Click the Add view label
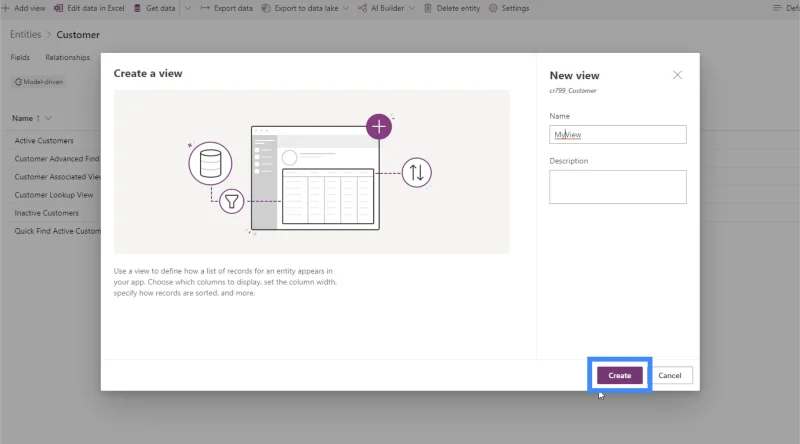Viewport: 800px width, 444px height. coord(30,8)
